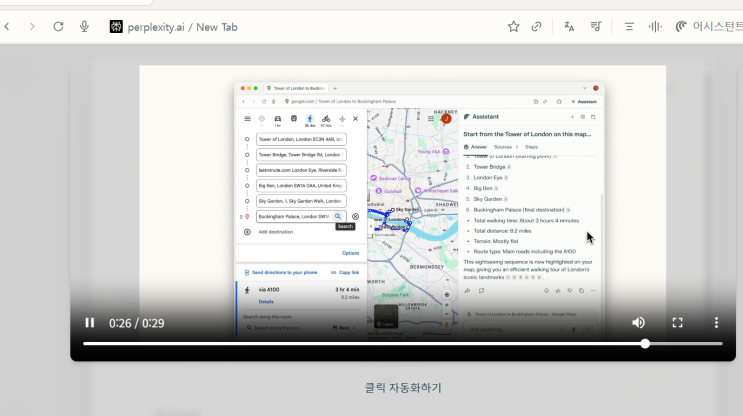
Task: Open video more options menu
Action: [716, 323]
